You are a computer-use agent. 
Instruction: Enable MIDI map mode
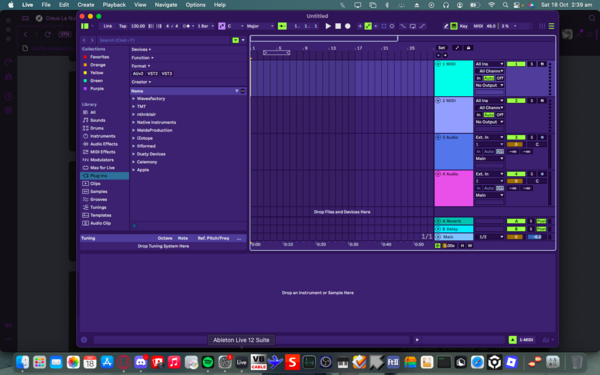click(x=478, y=26)
